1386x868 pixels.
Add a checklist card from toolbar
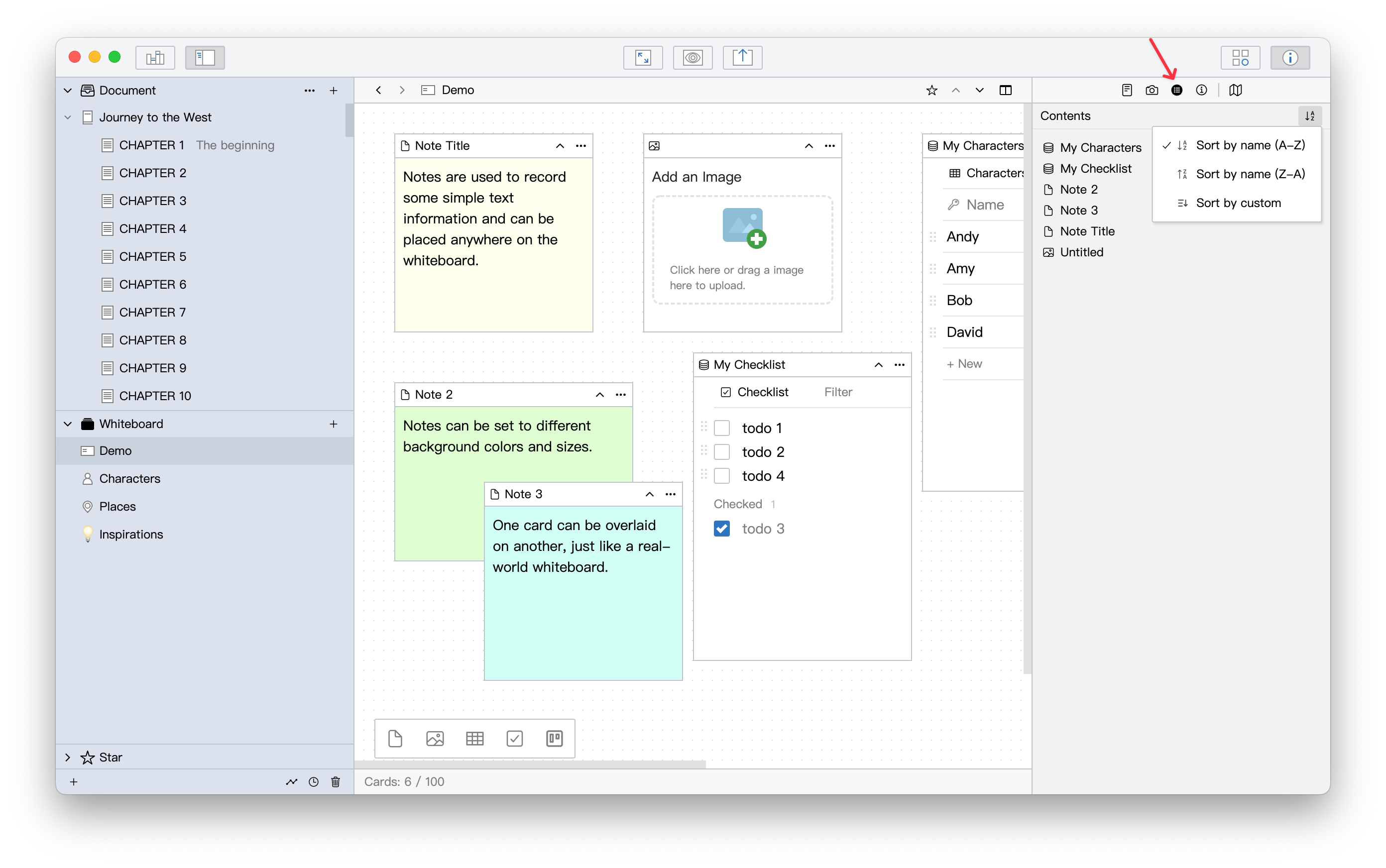point(514,738)
